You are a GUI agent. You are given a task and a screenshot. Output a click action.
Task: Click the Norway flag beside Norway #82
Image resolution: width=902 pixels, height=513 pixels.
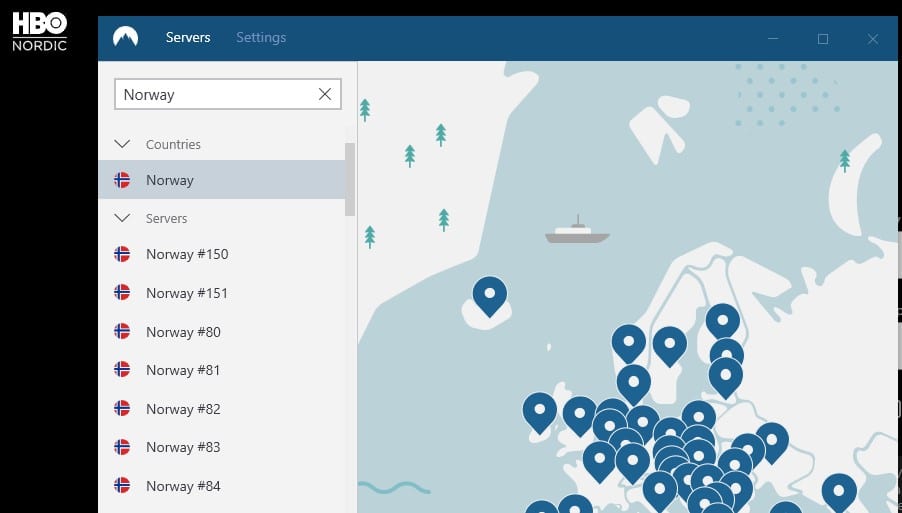pyautogui.click(x=122, y=408)
